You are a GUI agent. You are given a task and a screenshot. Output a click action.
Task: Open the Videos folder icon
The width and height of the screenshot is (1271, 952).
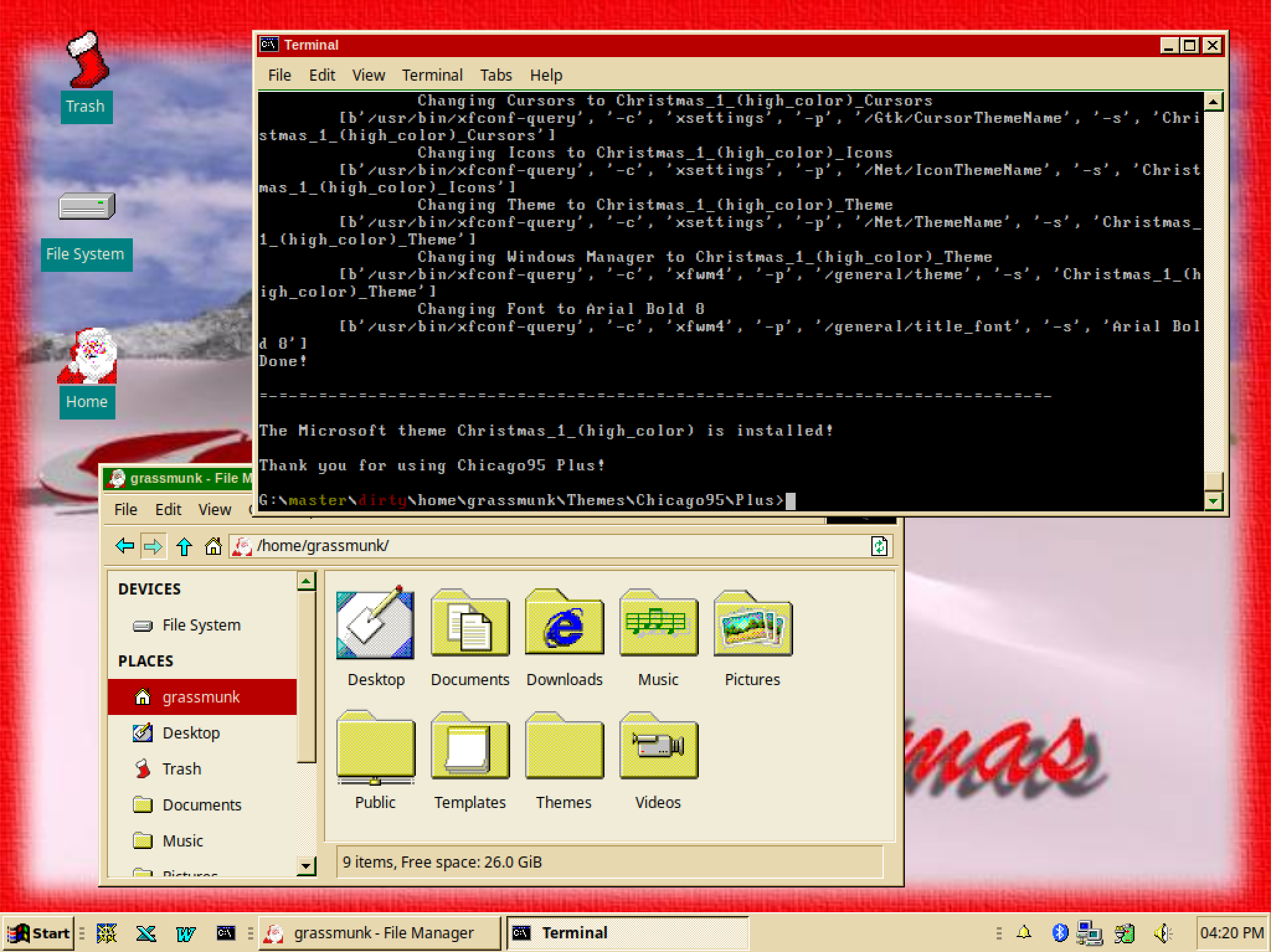click(658, 745)
